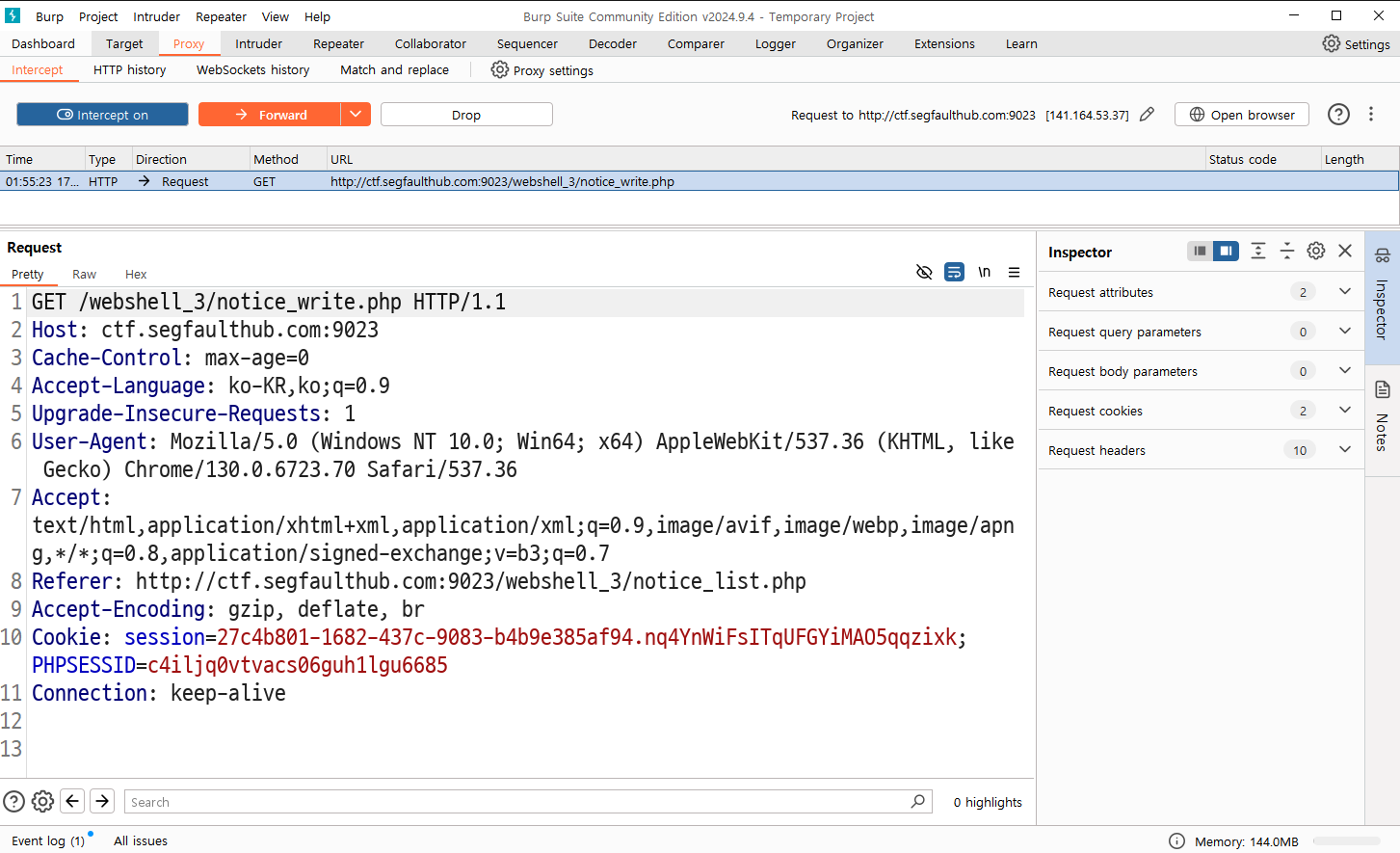Forward the intercepted request
1400x853 pixels.
[x=270, y=114]
